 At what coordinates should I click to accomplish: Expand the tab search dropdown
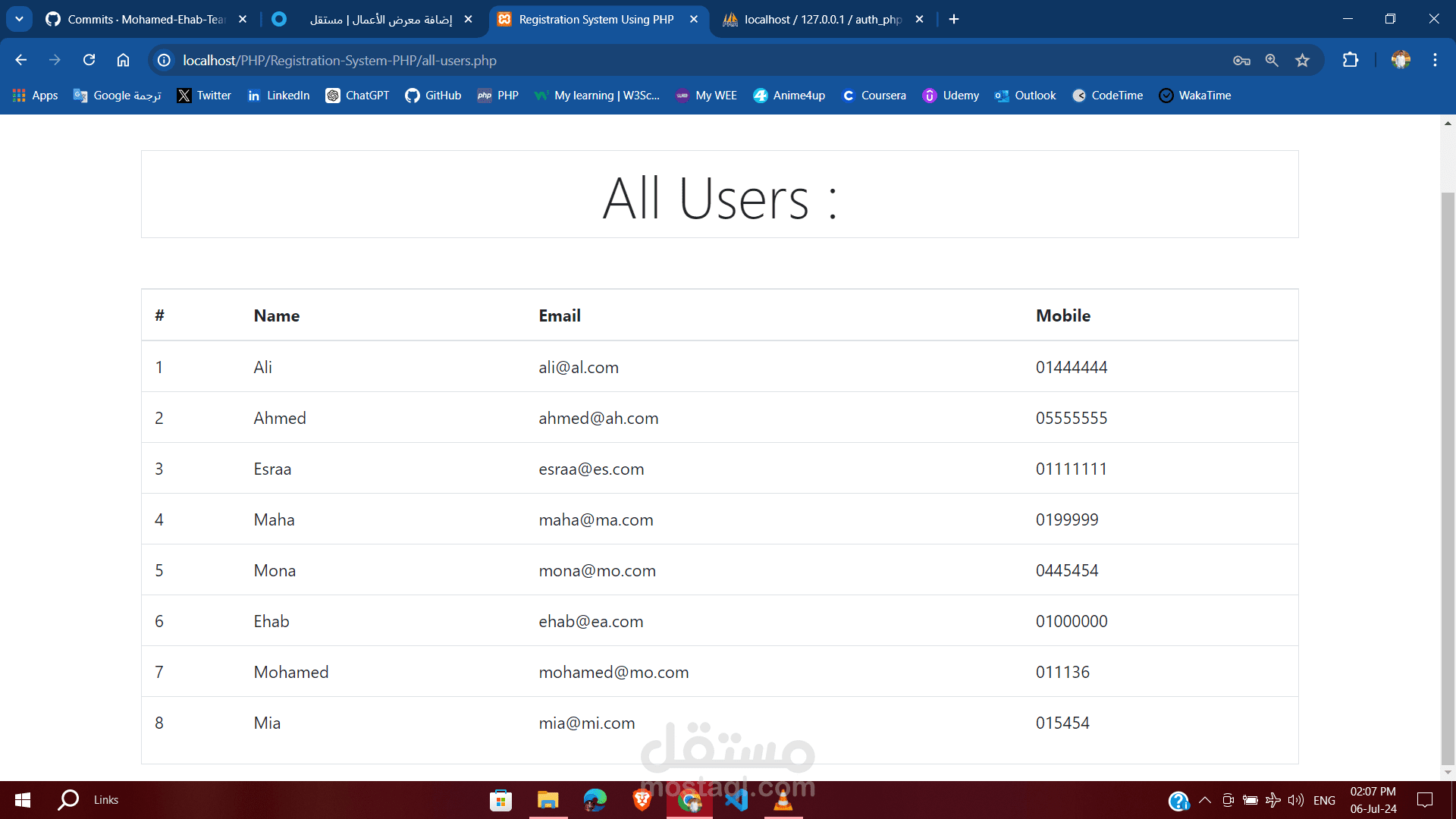[19, 19]
